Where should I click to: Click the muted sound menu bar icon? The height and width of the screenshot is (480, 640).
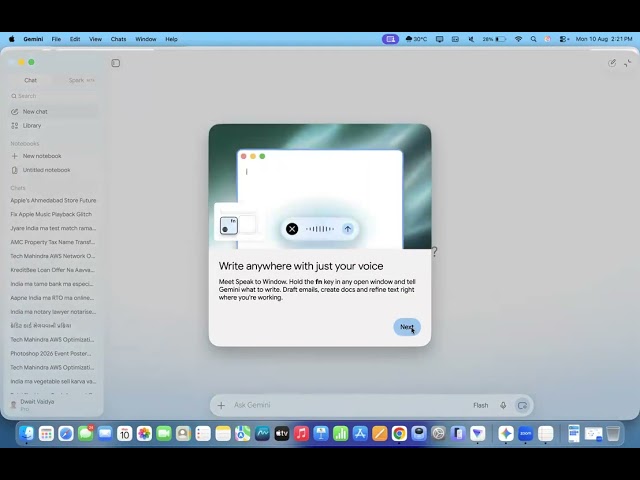471,39
